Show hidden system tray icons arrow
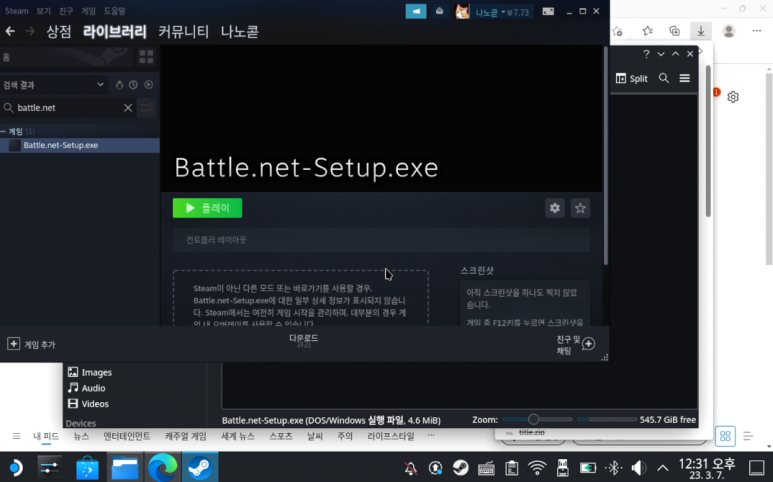 pos(663,467)
